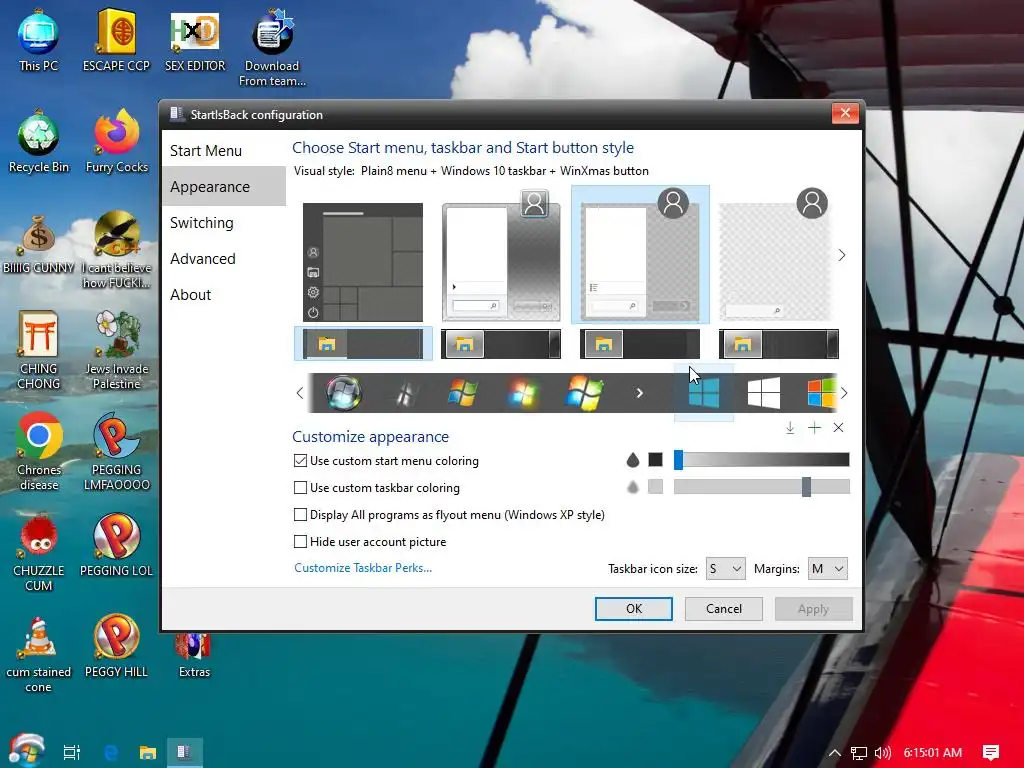1024x768 pixels.
Task: Select the fully transparent start menu style
Action: [776, 255]
